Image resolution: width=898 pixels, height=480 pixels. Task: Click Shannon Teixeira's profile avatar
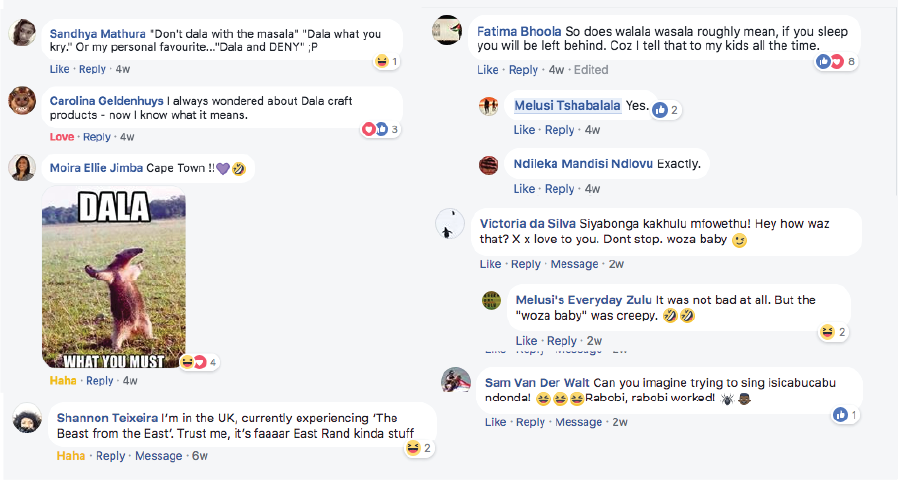pos(27,419)
